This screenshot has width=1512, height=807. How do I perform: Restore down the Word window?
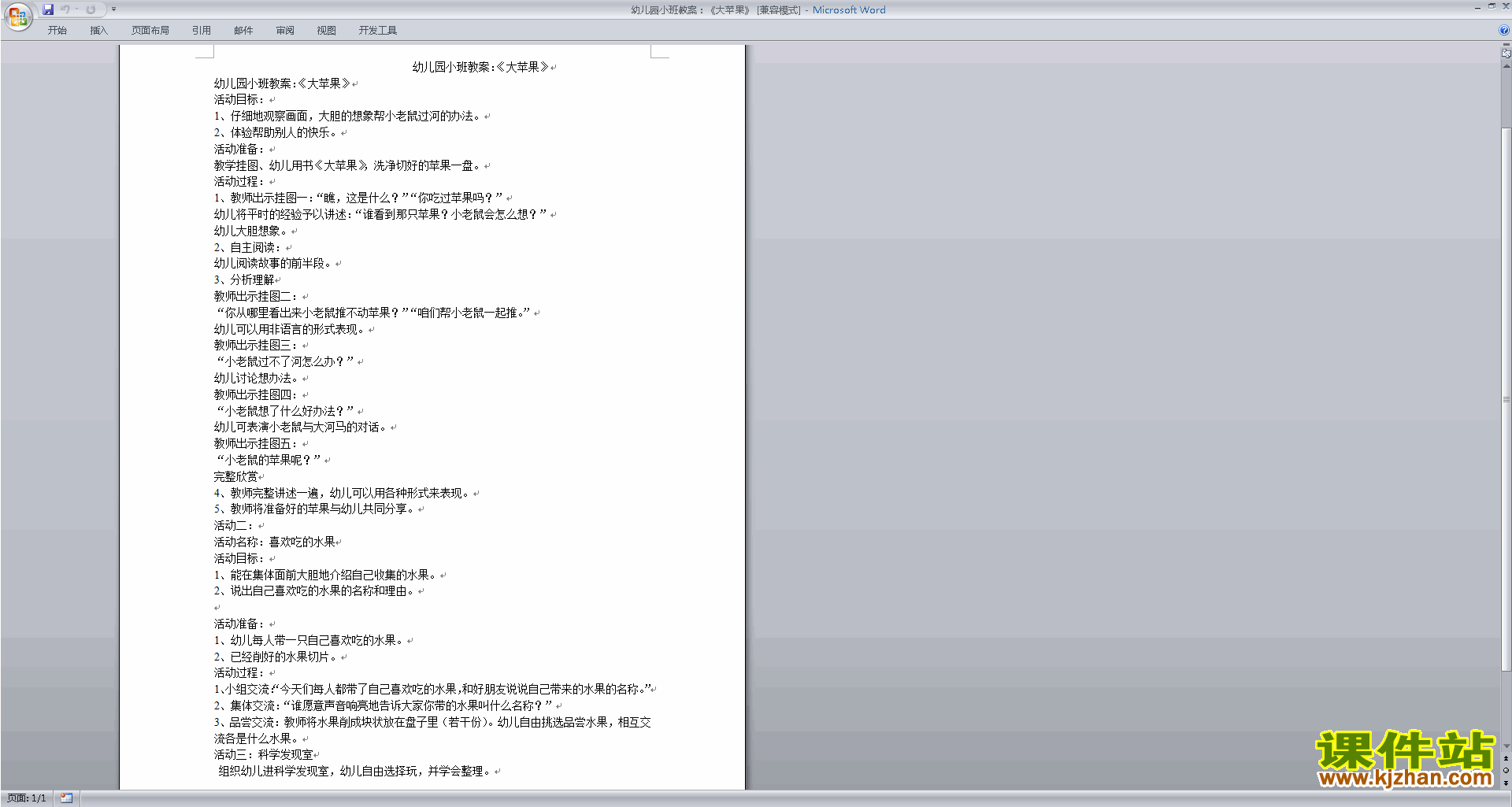1492,6
